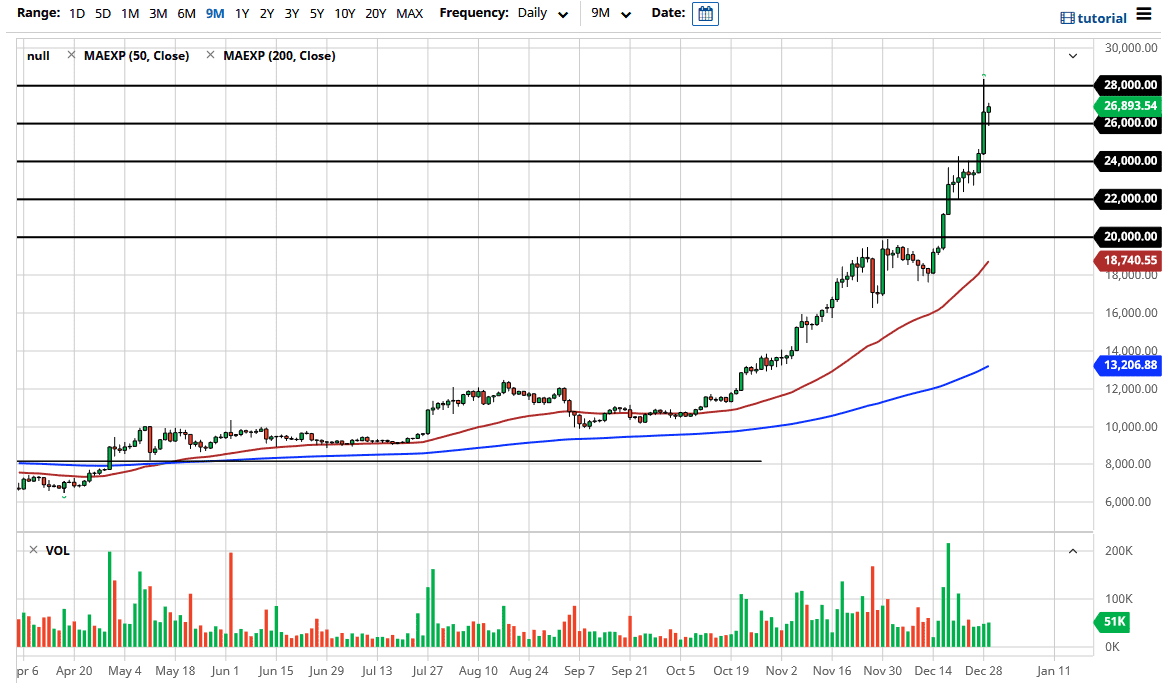Remove the VOL indicator
1164x688 pixels.
coord(32,550)
